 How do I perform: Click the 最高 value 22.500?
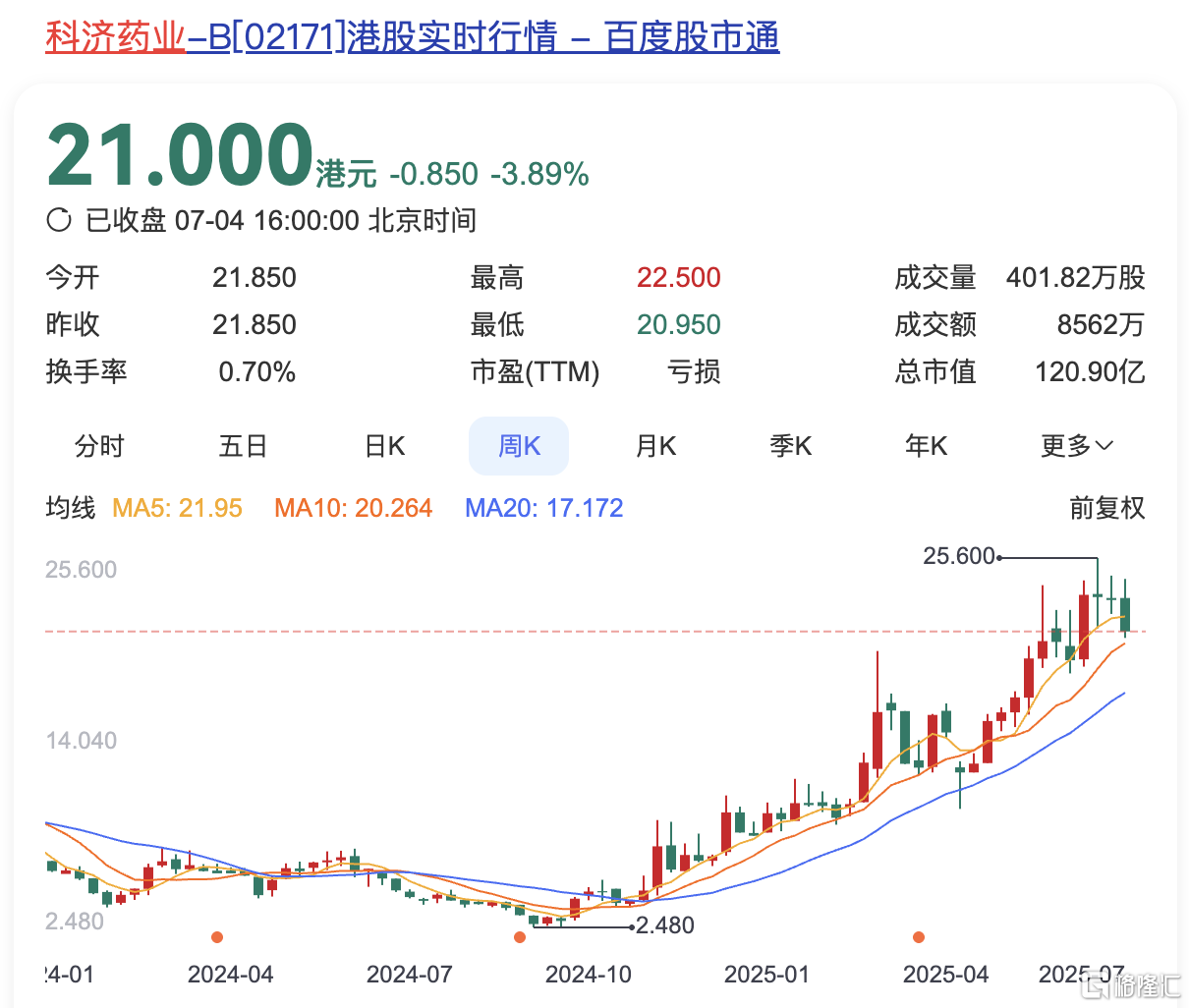tap(679, 278)
